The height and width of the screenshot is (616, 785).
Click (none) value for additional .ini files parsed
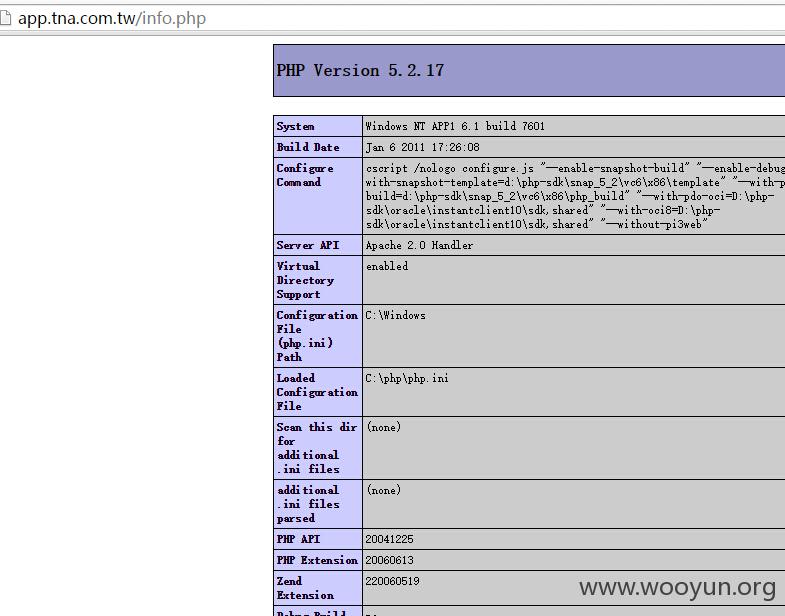(x=384, y=490)
